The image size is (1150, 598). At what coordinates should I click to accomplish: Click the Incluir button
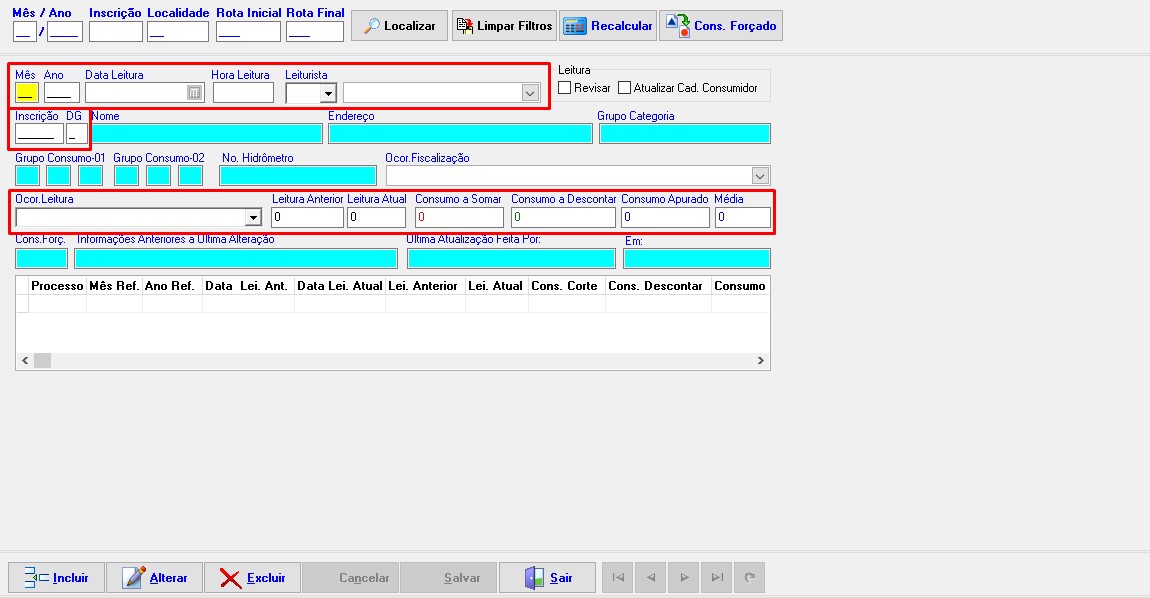pyautogui.click(x=56, y=577)
